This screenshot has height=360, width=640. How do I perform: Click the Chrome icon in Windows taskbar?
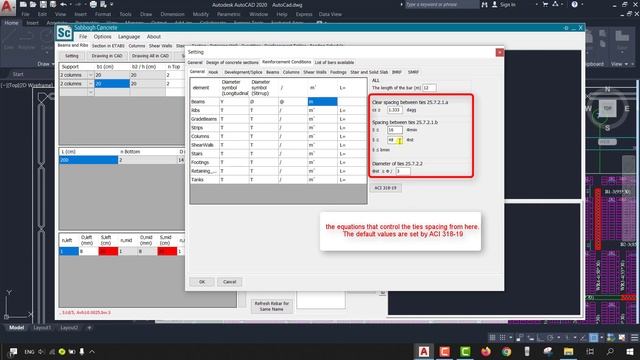(506, 351)
